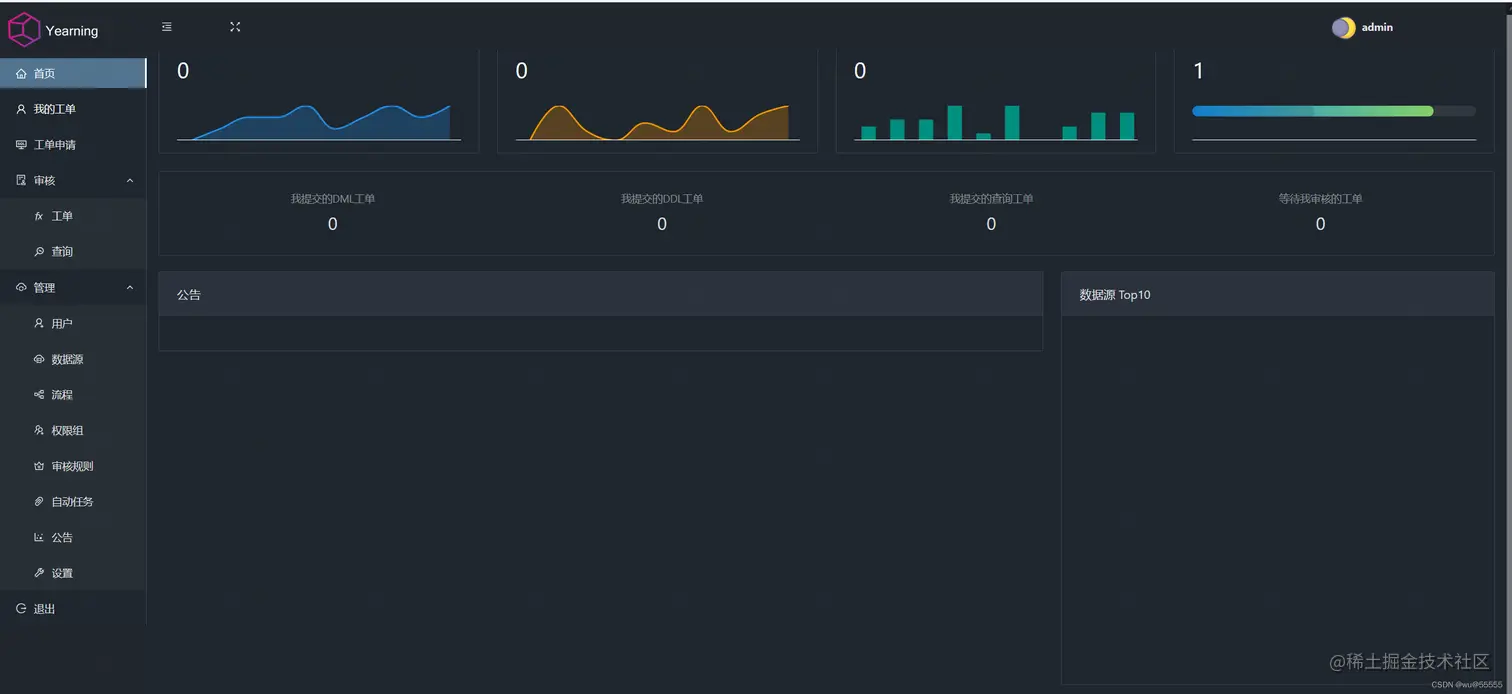Click the 我提交的DML工单 statistic
This screenshot has width=1512, height=694.
pyautogui.click(x=333, y=212)
